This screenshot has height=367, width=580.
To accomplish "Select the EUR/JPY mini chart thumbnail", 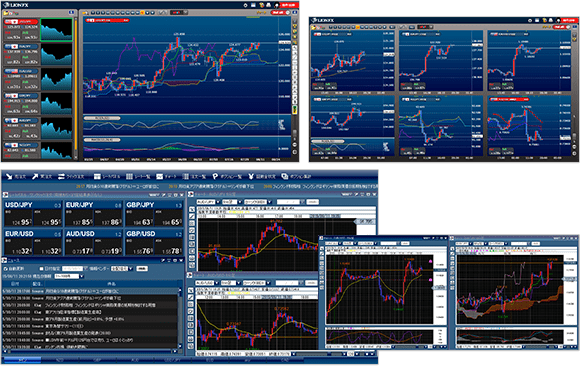I will point(56,55).
